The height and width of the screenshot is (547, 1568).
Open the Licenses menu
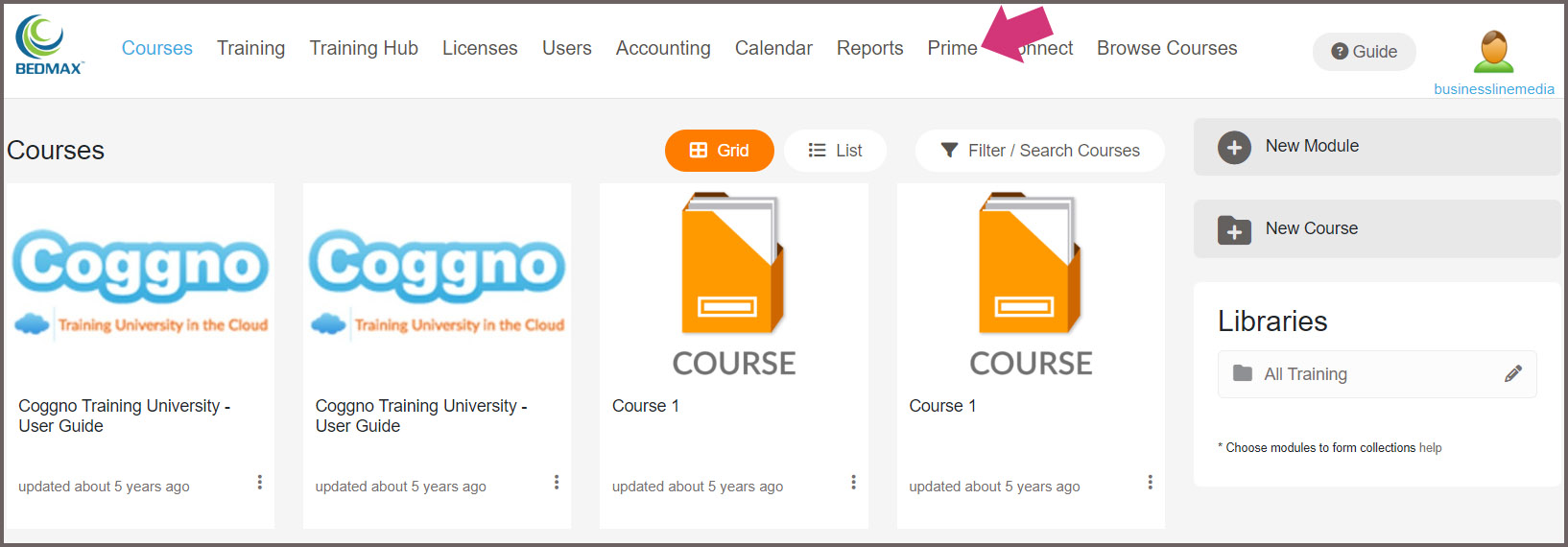tap(480, 48)
